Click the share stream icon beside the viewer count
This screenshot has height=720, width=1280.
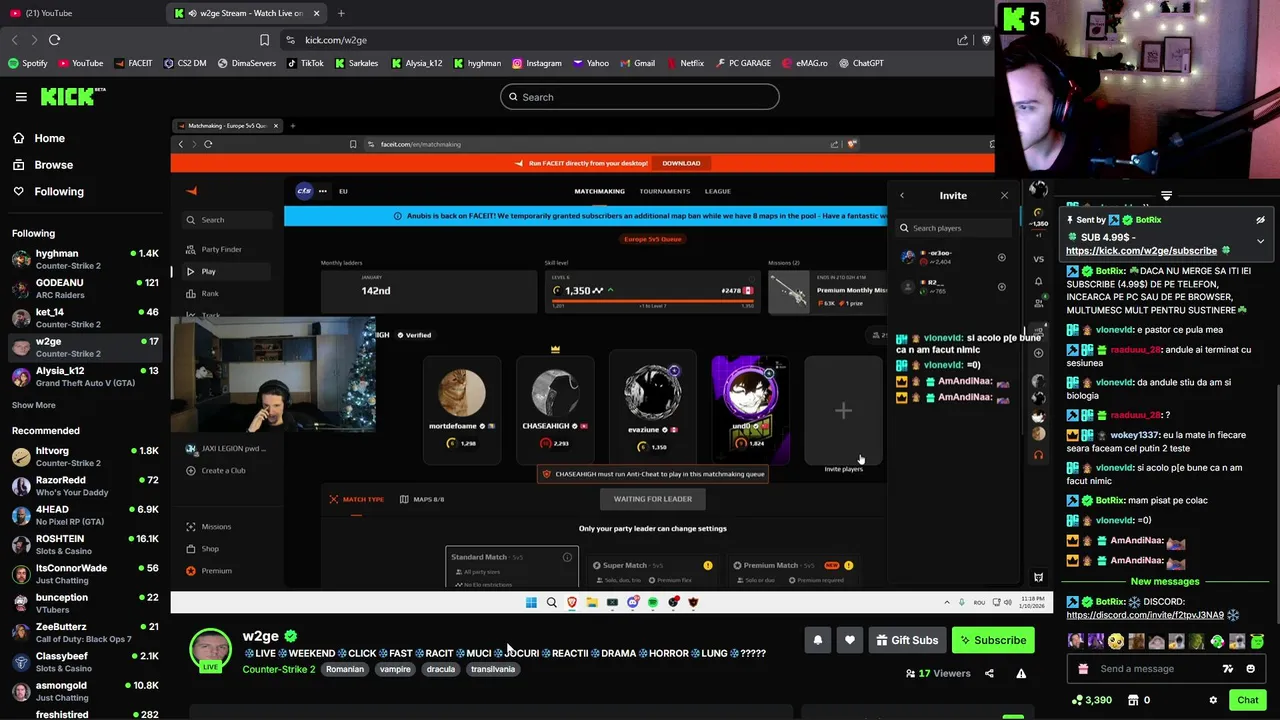(x=989, y=673)
